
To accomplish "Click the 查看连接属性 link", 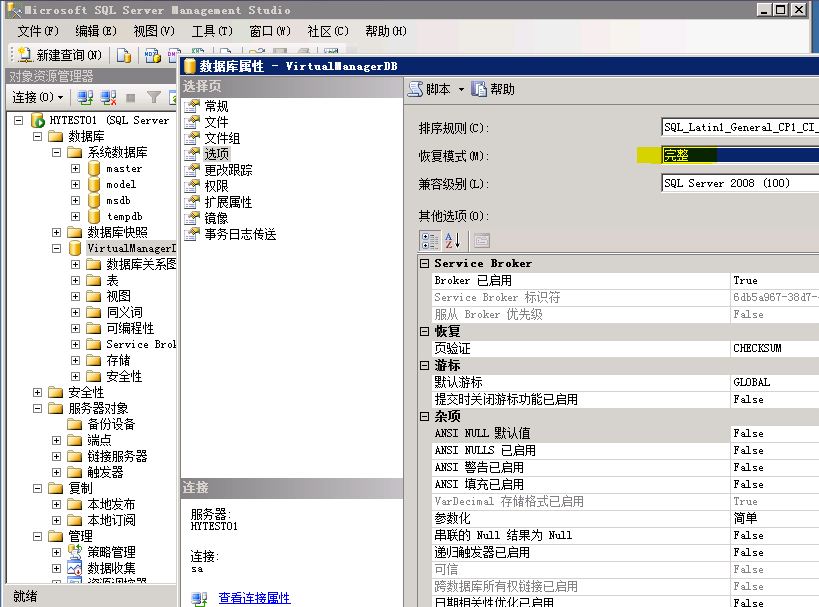I will tap(254, 598).
